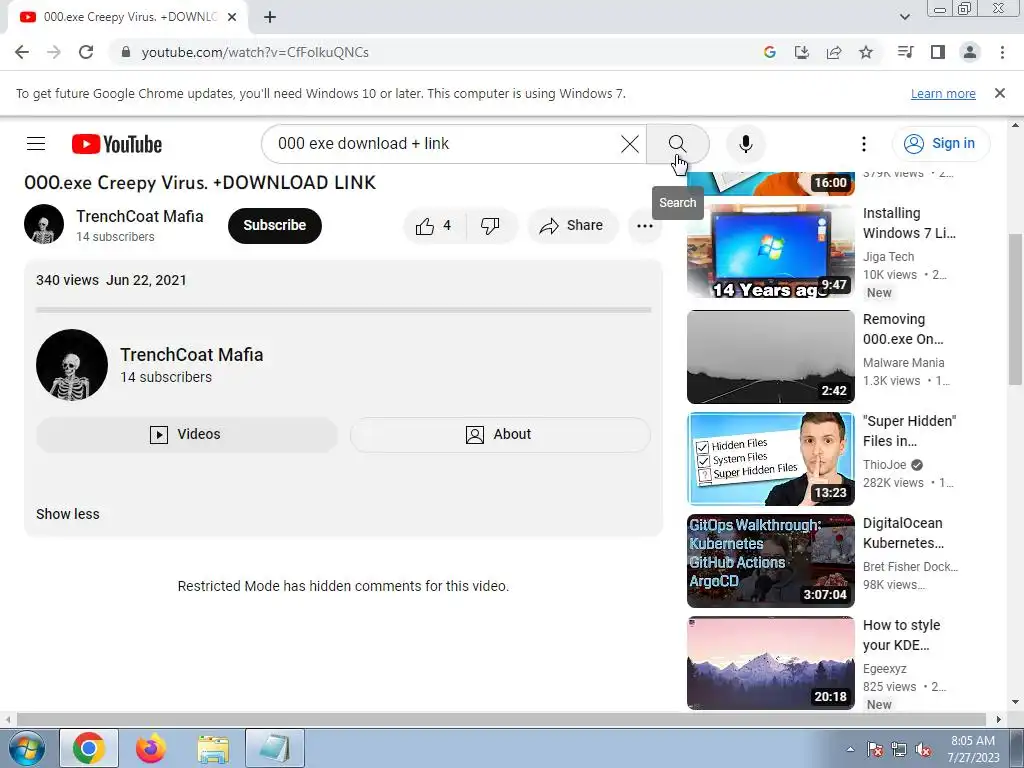The image size is (1024, 768).
Task: Open the tab search chevron
Action: (x=904, y=17)
